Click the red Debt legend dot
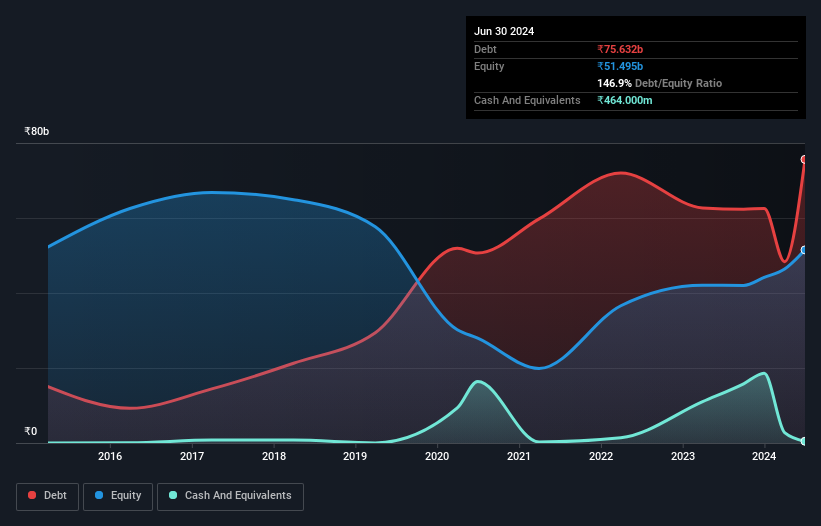 pos(32,495)
